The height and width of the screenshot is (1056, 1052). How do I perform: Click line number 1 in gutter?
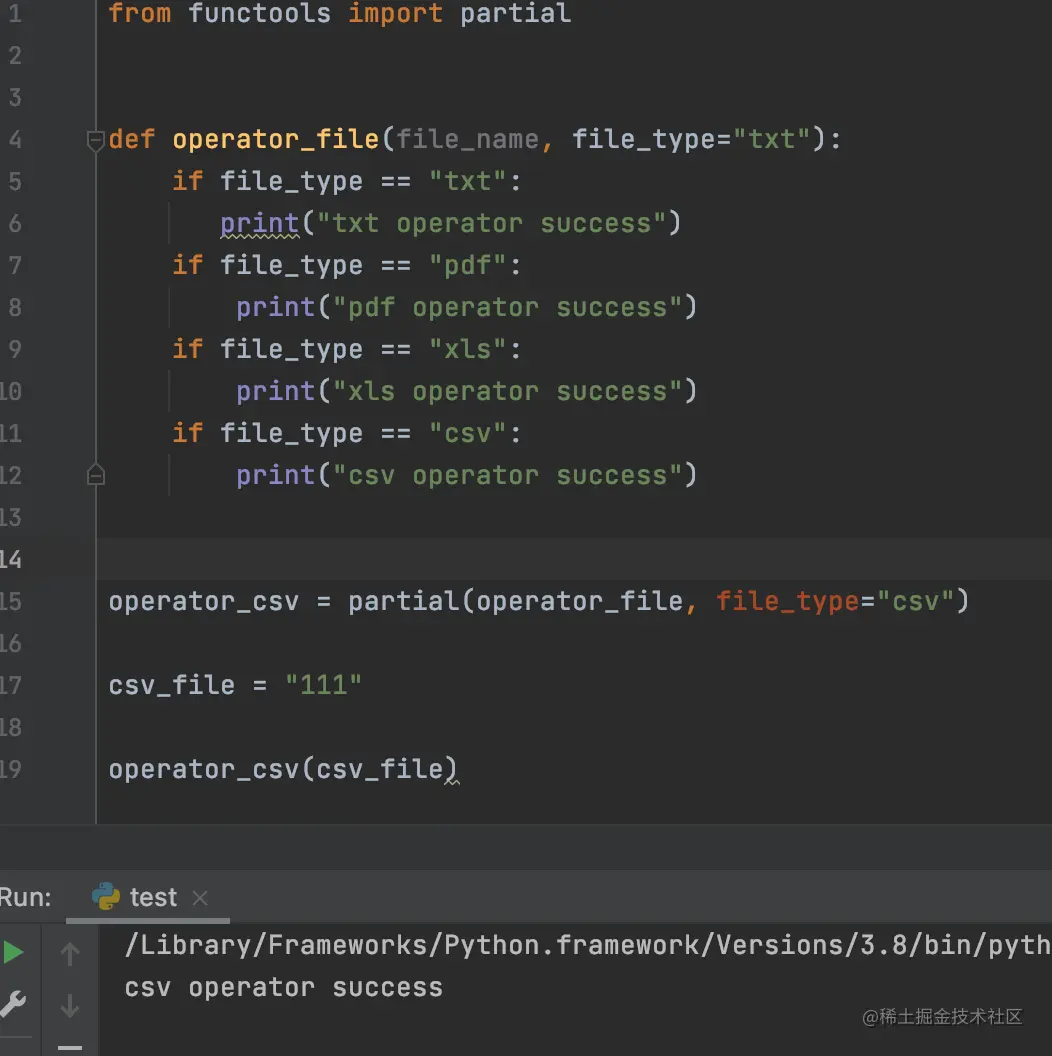point(15,13)
